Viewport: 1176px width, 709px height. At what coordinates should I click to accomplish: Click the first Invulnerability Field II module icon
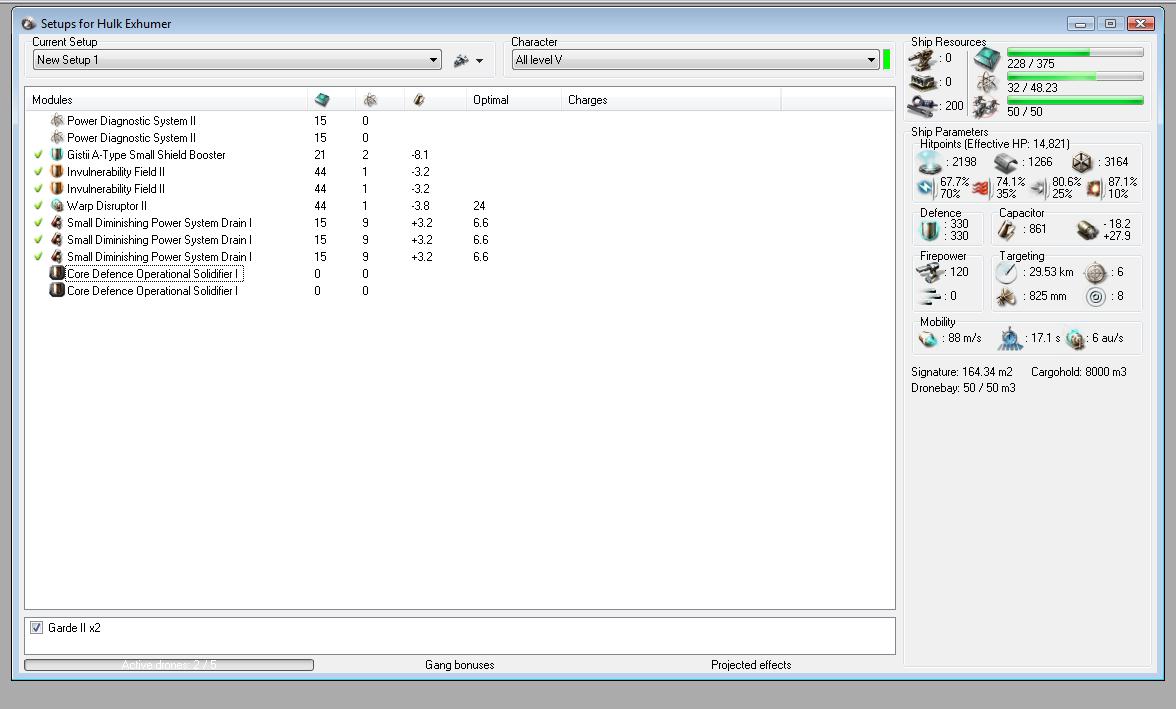pos(57,172)
